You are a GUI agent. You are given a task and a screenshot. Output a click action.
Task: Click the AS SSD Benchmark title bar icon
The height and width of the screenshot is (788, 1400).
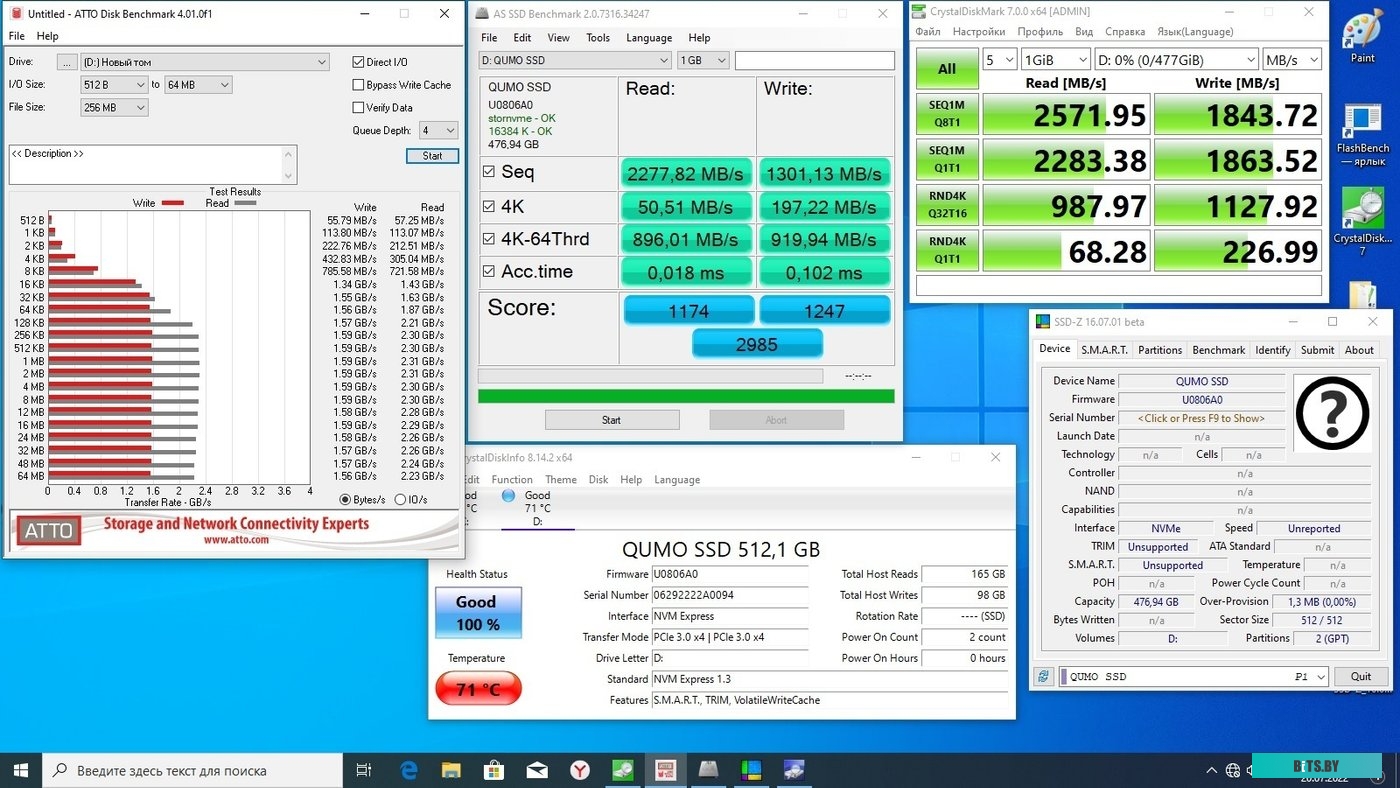pos(483,14)
